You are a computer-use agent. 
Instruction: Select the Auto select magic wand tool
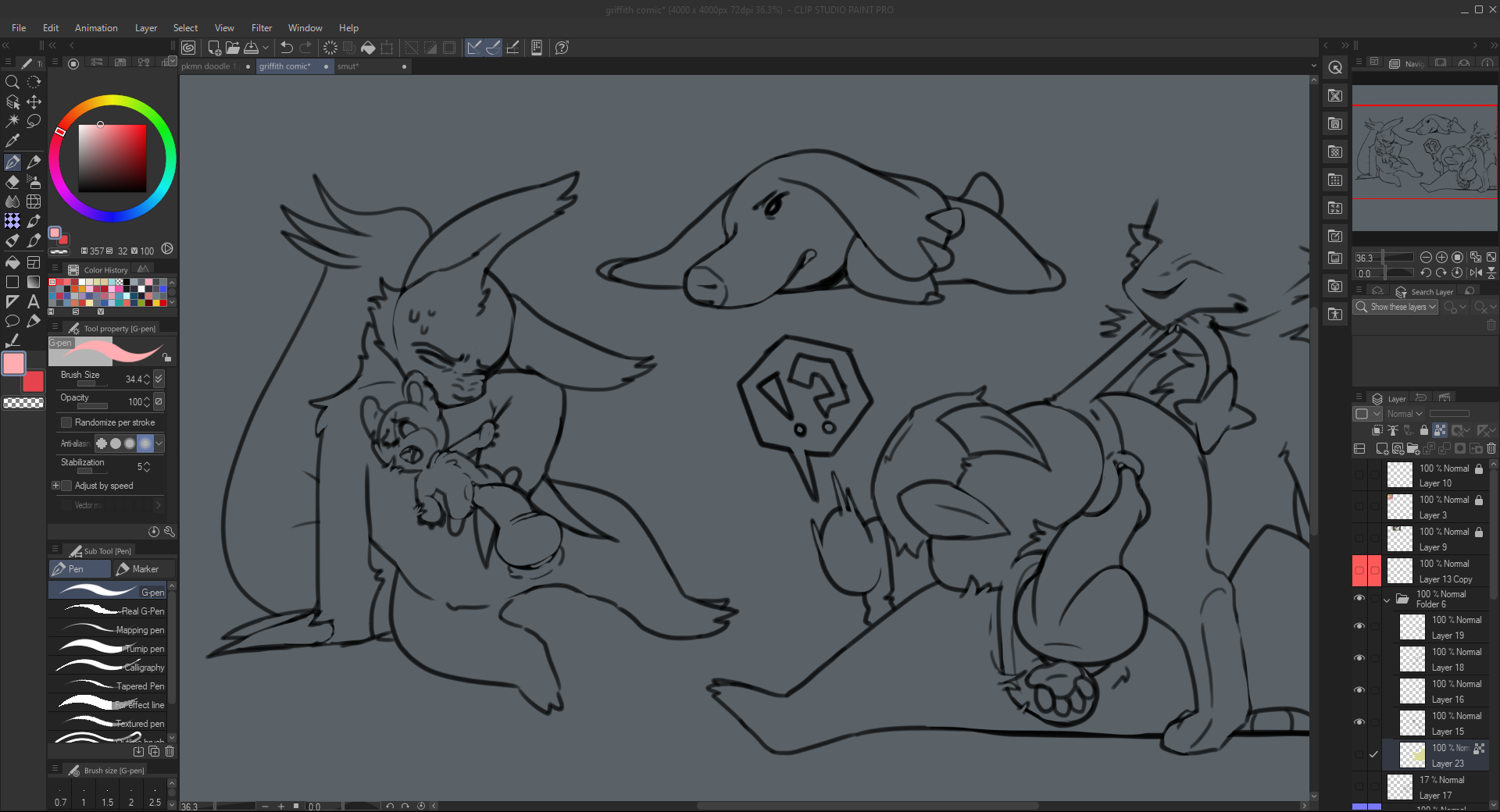tap(12, 121)
